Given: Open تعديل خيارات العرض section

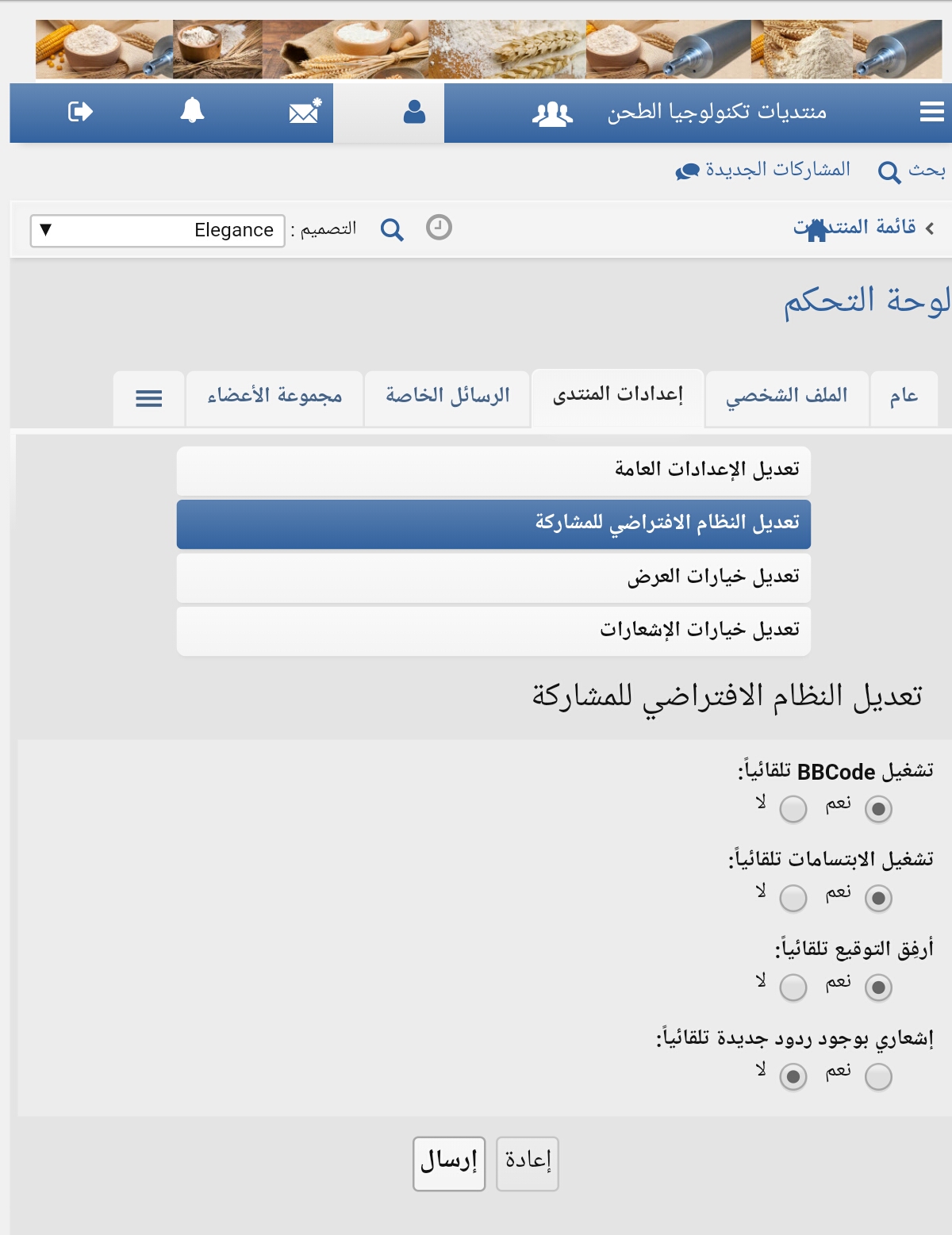Looking at the screenshot, I should 493,577.
